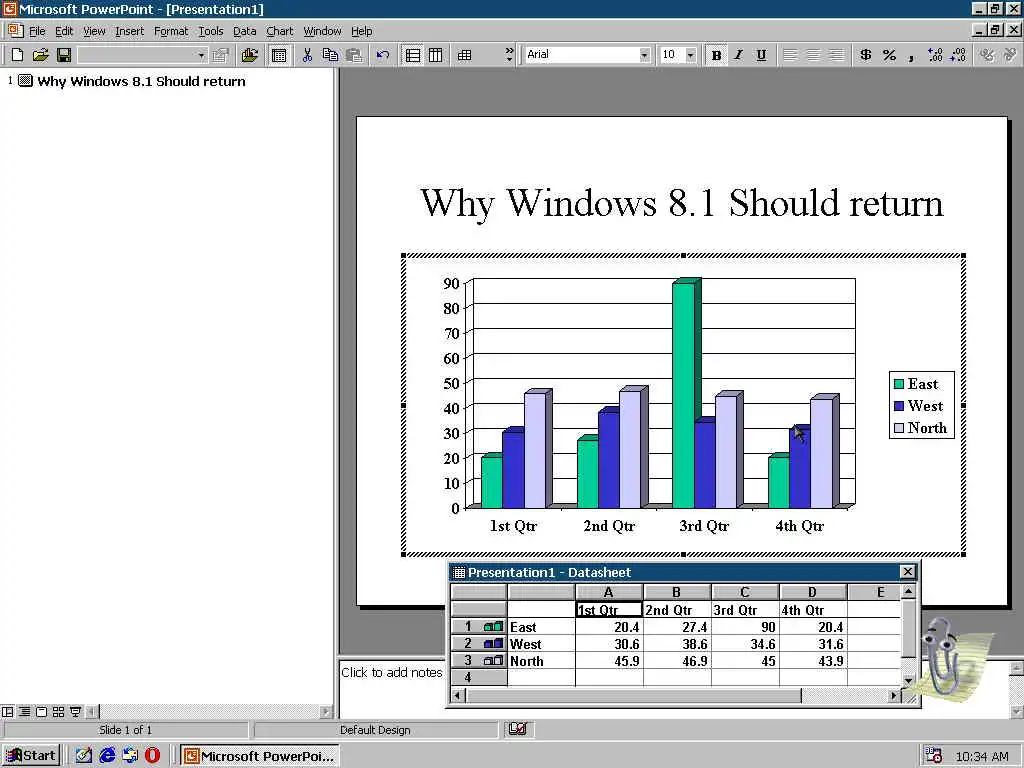Open the Arial font name dropdown
The height and width of the screenshot is (768, 1024).
[645, 55]
